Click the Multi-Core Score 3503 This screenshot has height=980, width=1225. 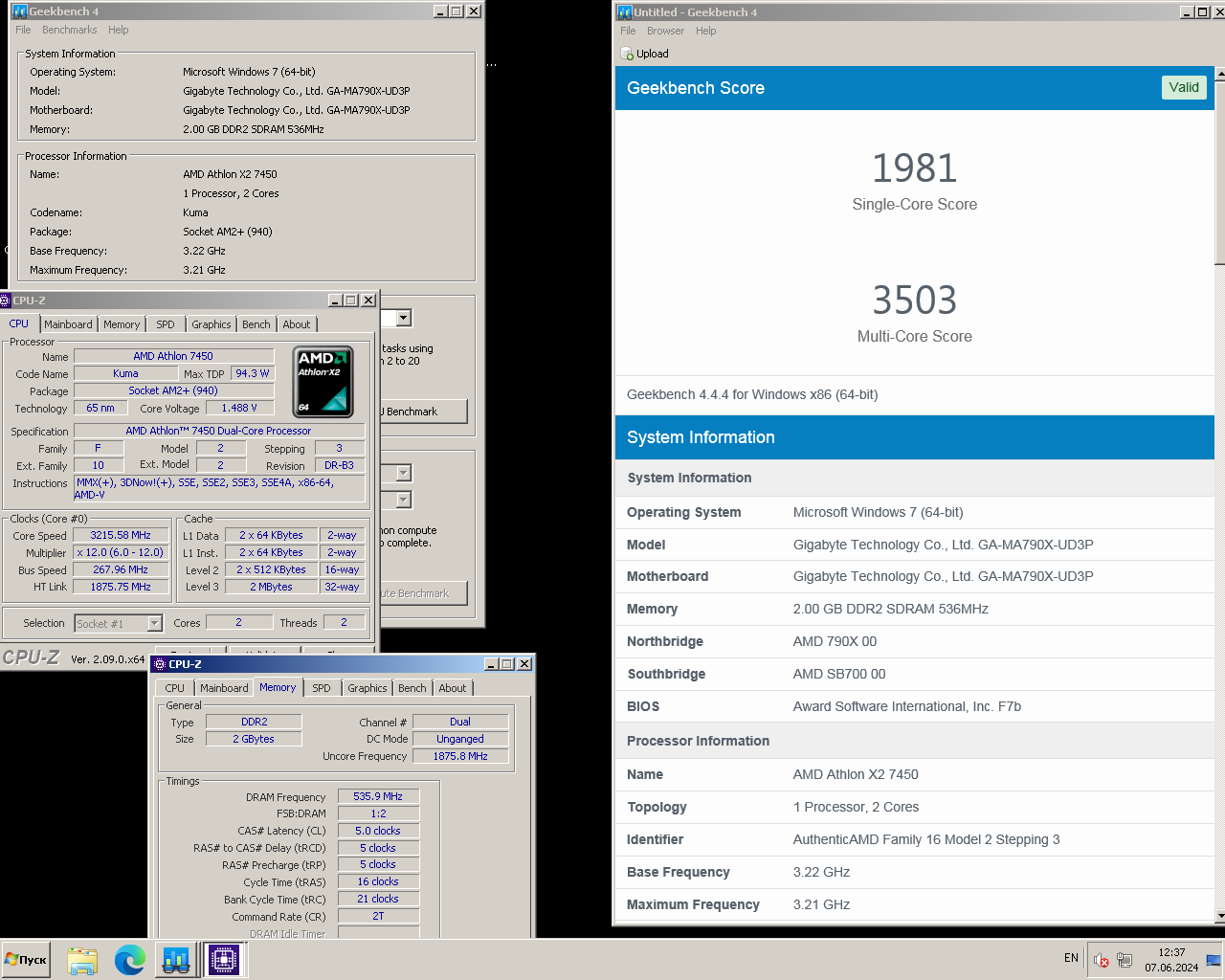click(x=914, y=301)
